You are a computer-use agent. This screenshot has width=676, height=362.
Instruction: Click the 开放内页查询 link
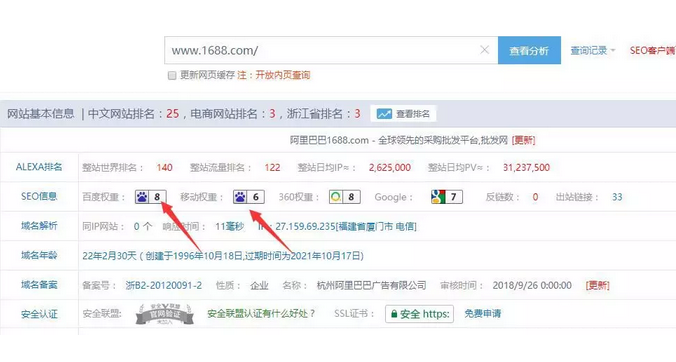[283, 75]
